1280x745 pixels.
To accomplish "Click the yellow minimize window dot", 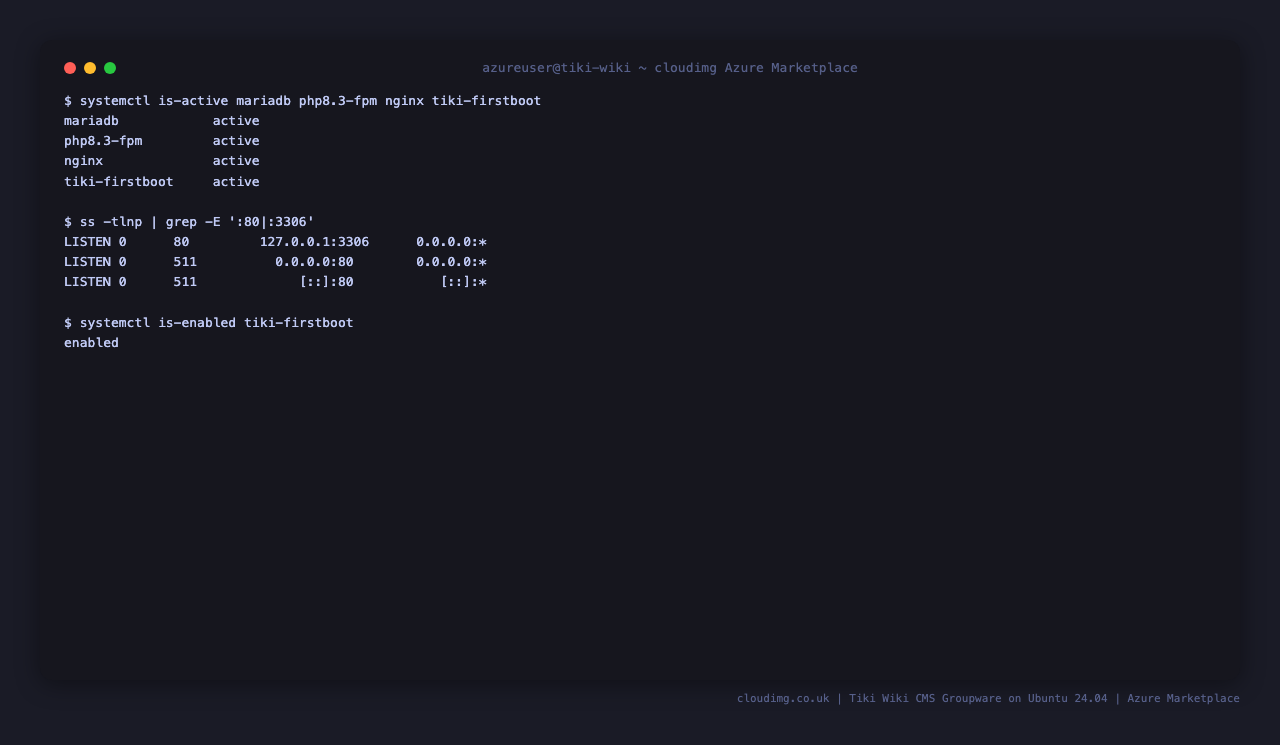I will (x=90, y=68).
